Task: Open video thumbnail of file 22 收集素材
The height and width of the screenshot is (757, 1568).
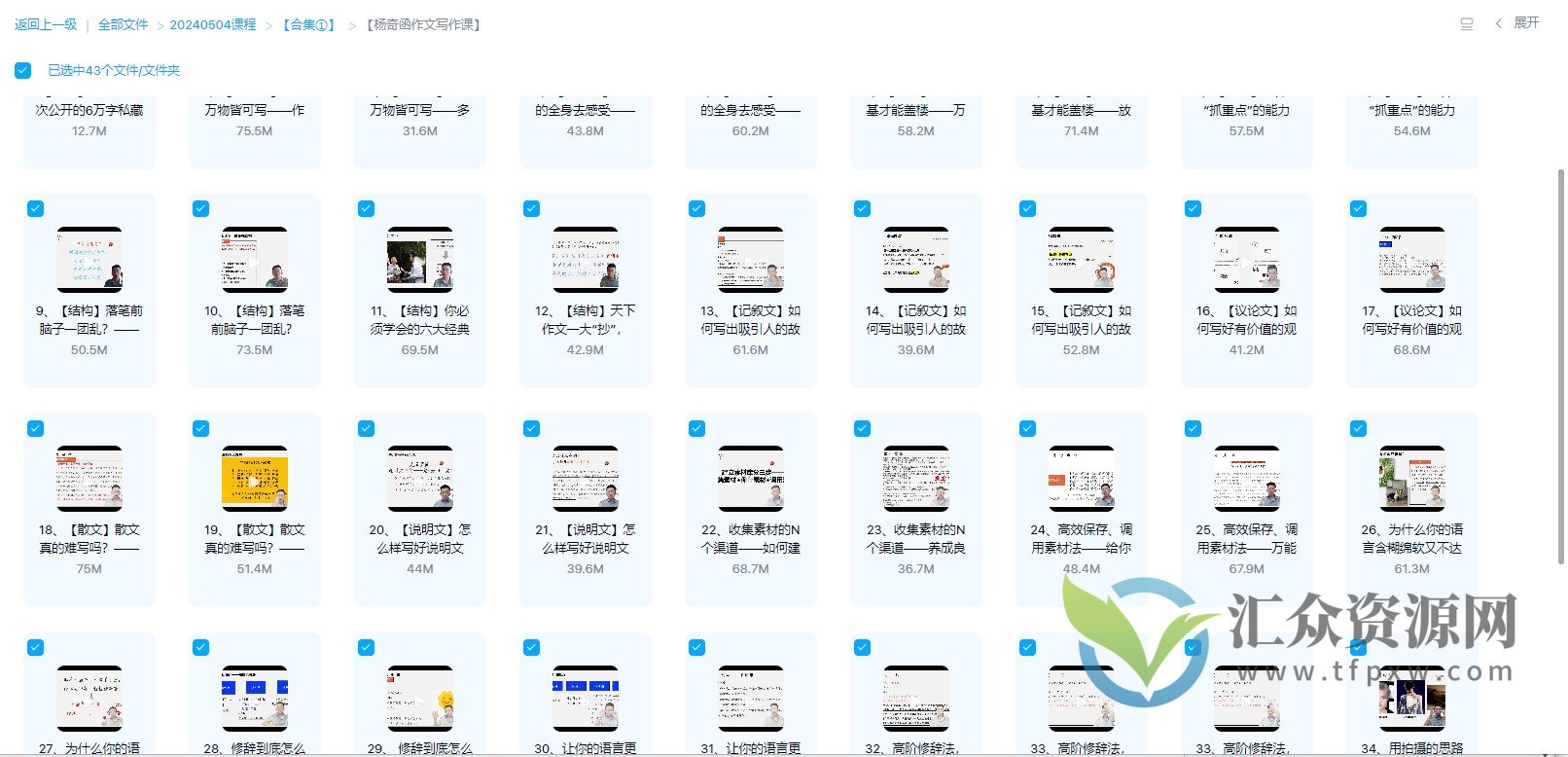Action: [751, 479]
